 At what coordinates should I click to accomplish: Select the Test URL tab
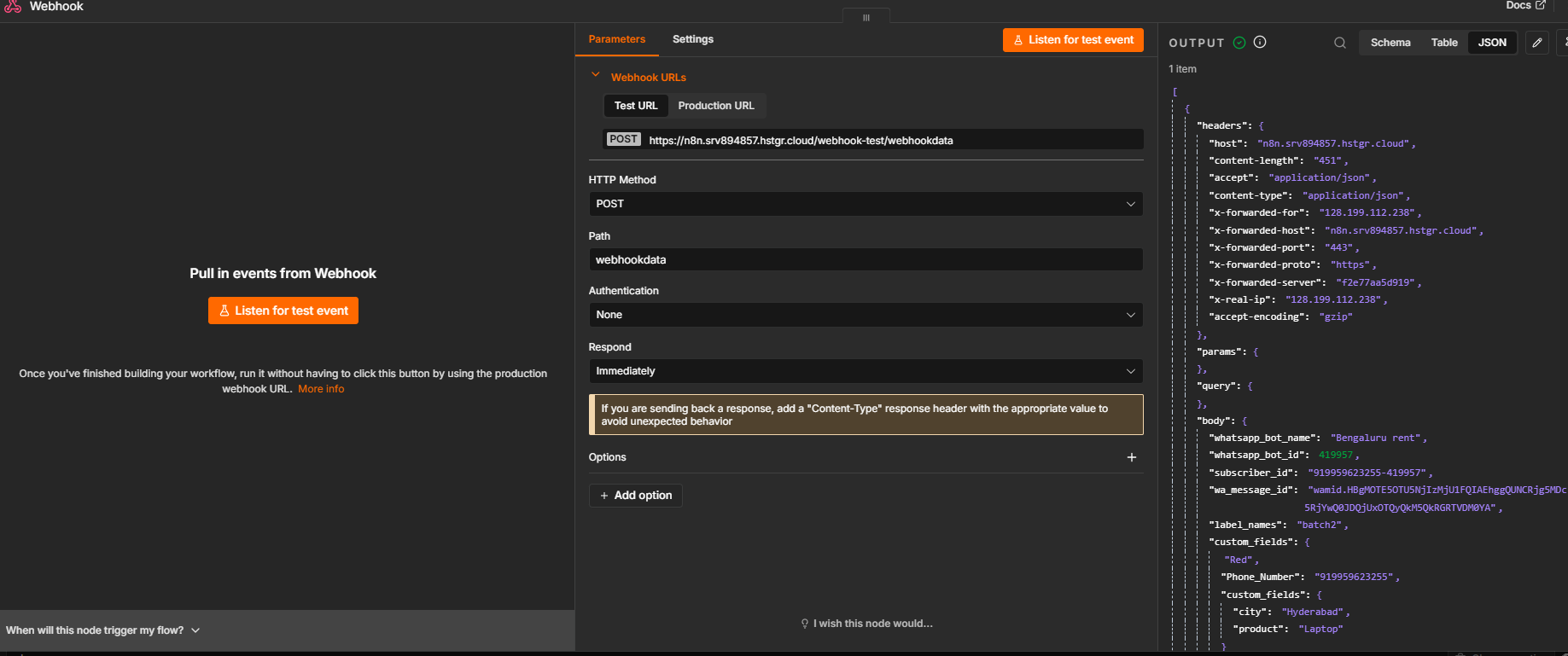pos(636,106)
